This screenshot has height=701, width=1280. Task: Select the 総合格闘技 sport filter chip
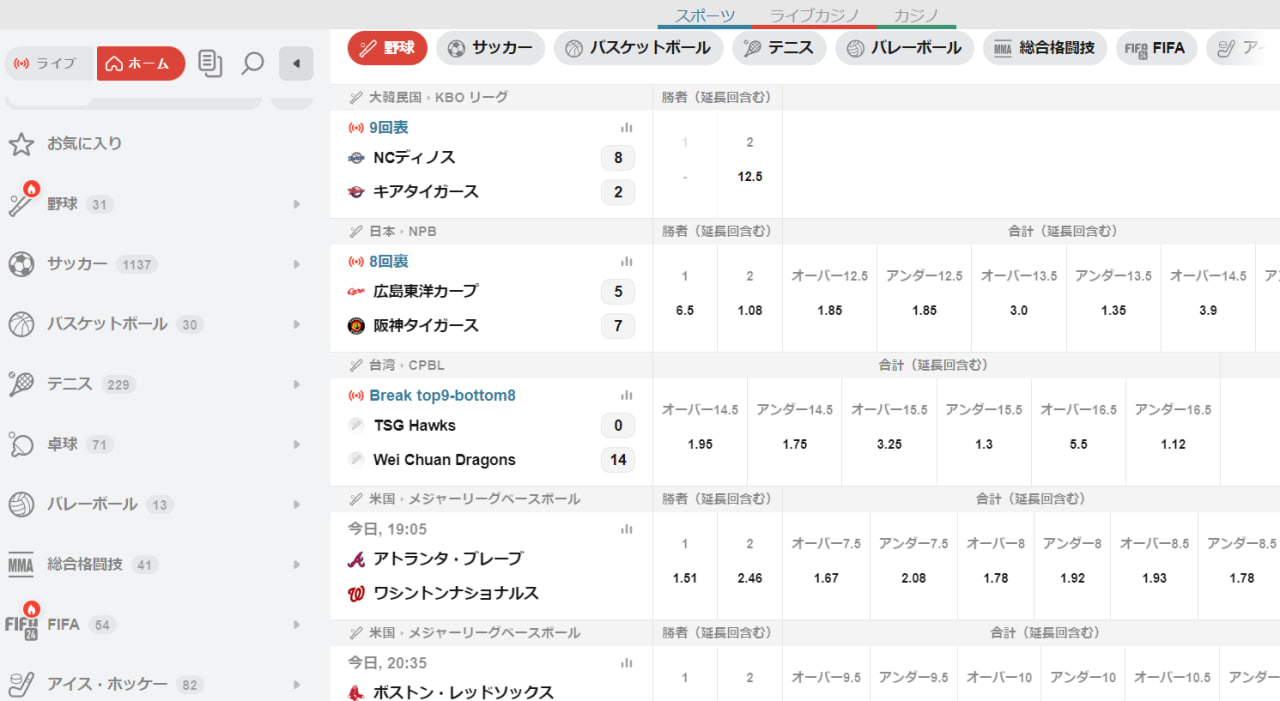1045,47
